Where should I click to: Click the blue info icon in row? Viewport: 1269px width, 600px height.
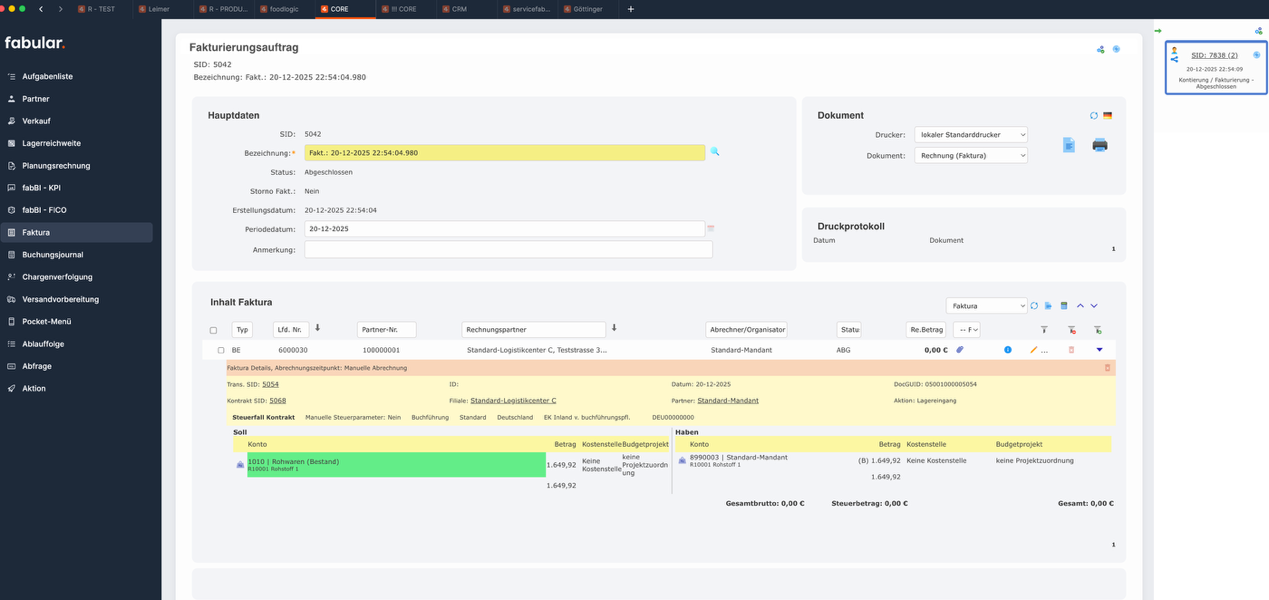pyautogui.click(x=1007, y=350)
